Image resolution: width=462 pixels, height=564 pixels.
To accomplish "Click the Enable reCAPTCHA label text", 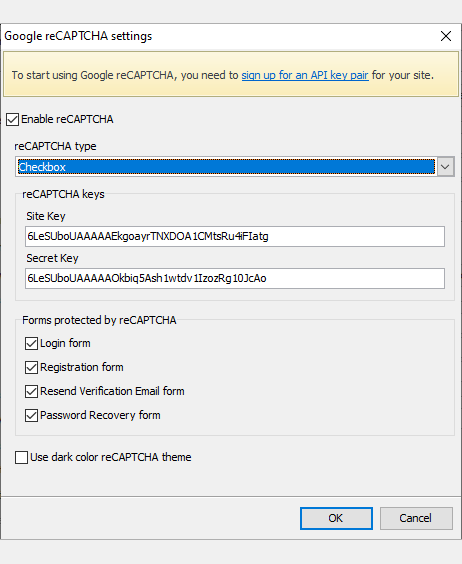I will click(67, 119).
